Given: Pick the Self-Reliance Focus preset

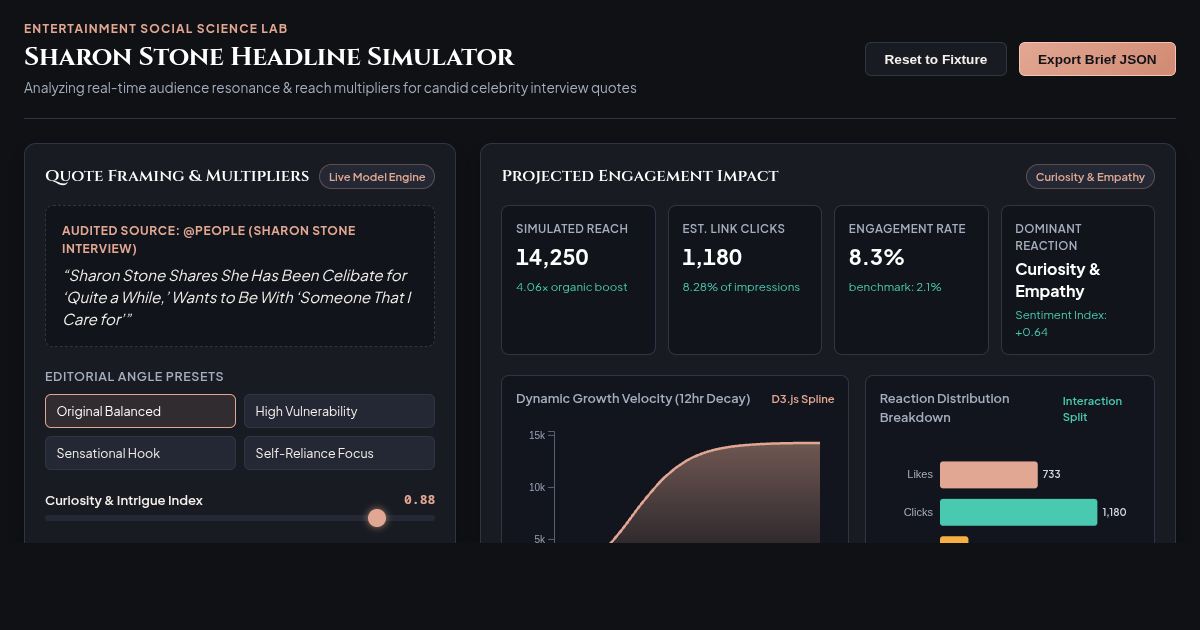Looking at the screenshot, I should tap(339, 453).
